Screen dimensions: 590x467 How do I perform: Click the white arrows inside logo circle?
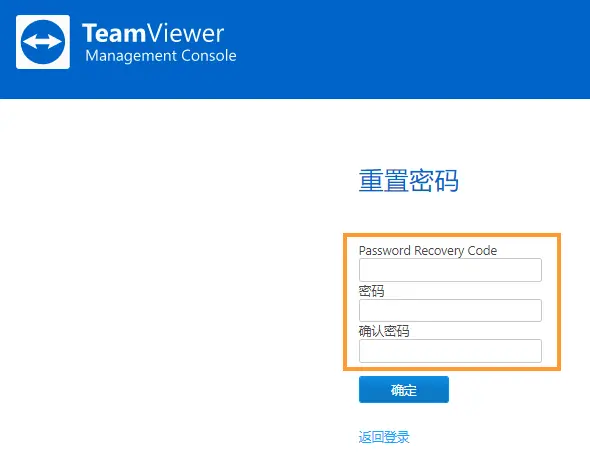tap(43, 42)
